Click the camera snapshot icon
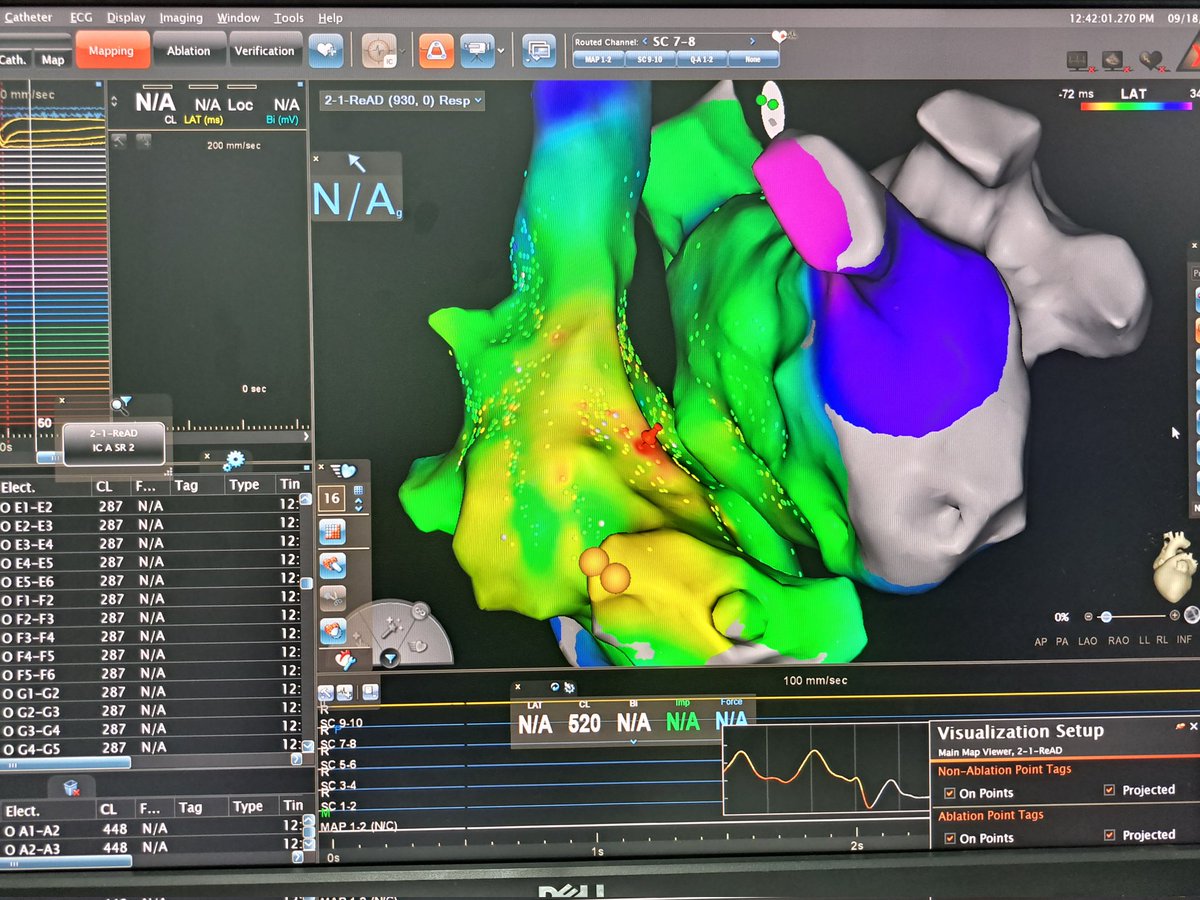This screenshot has height=900, width=1200. click(x=476, y=50)
